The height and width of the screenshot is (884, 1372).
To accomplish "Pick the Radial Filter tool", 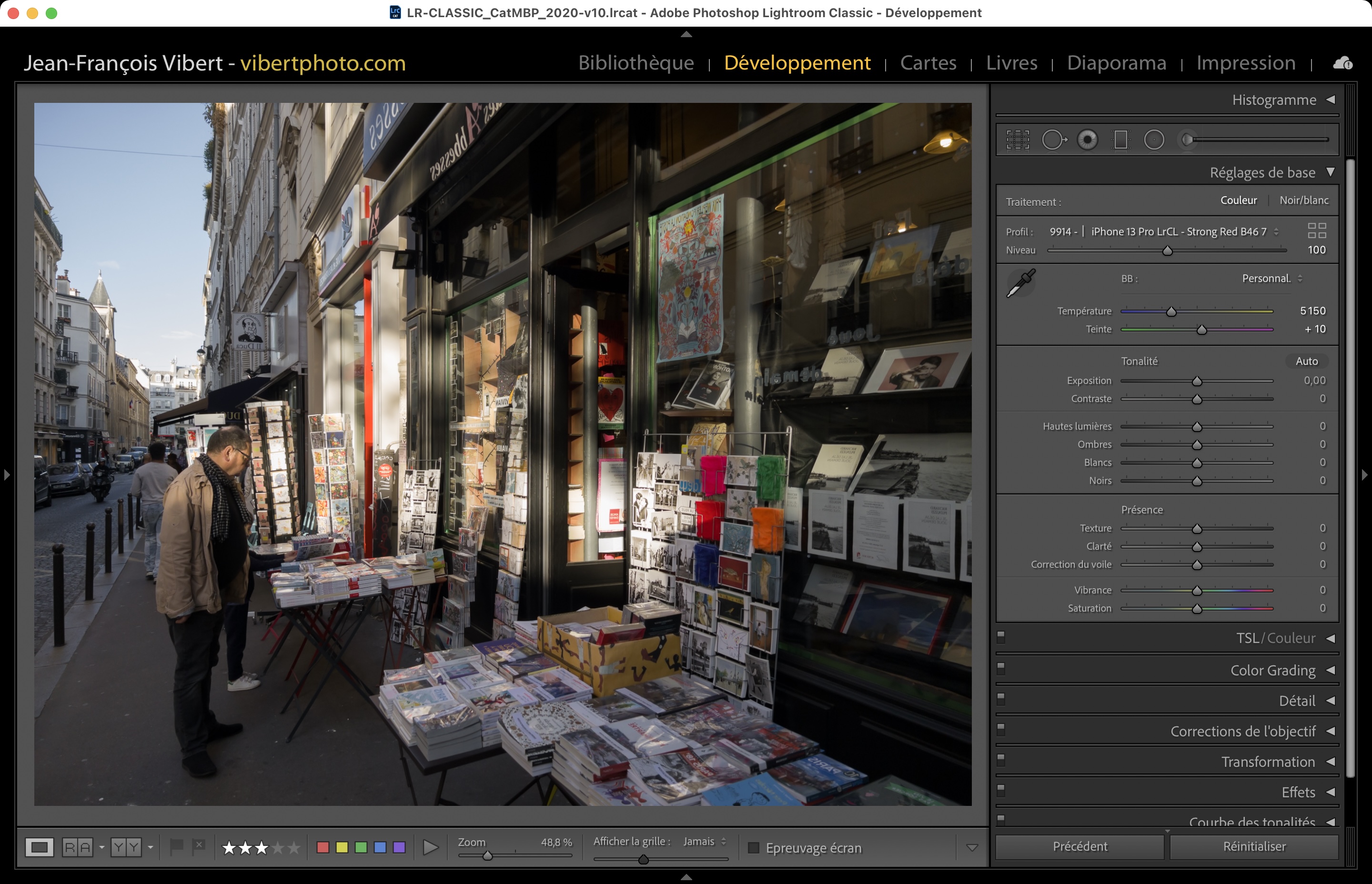I will tap(1154, 140).
